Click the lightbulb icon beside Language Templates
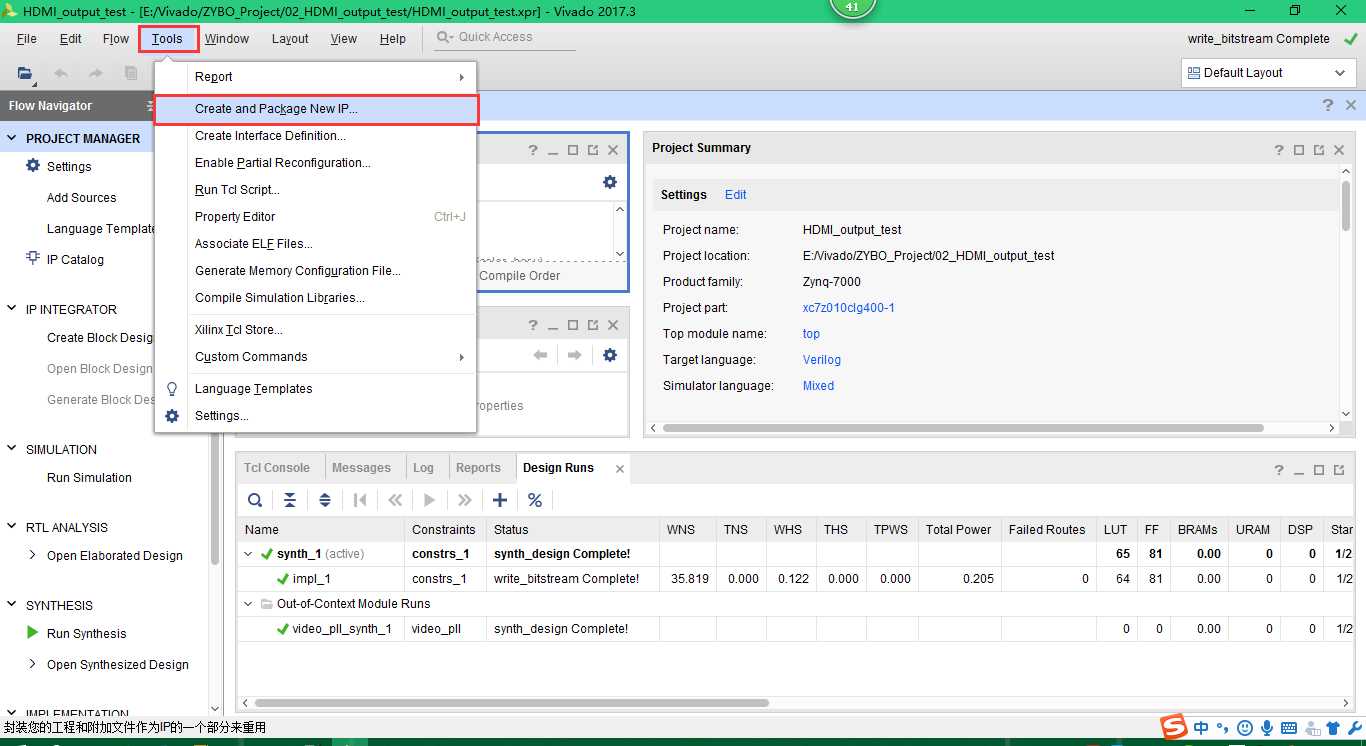This screenshot has width=1366, height=746. tap(172, 389)
